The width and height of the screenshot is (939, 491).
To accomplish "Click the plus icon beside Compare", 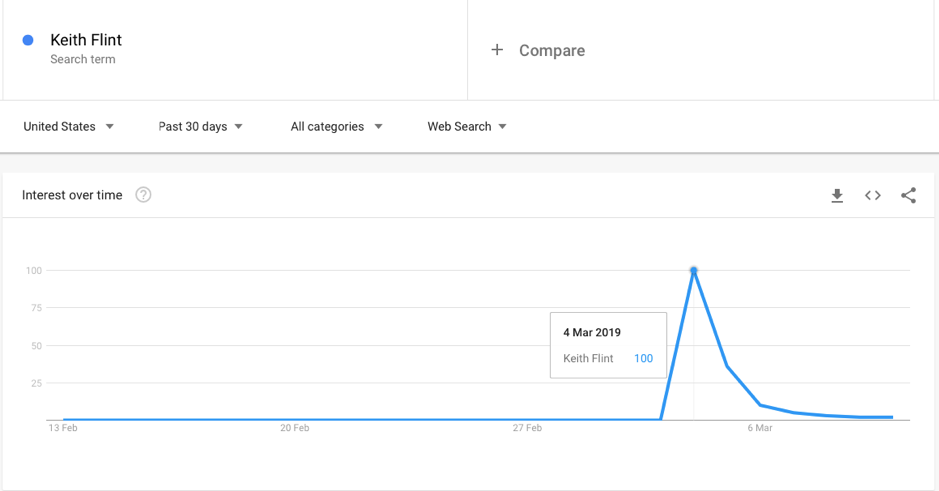I will click(497, 50).
